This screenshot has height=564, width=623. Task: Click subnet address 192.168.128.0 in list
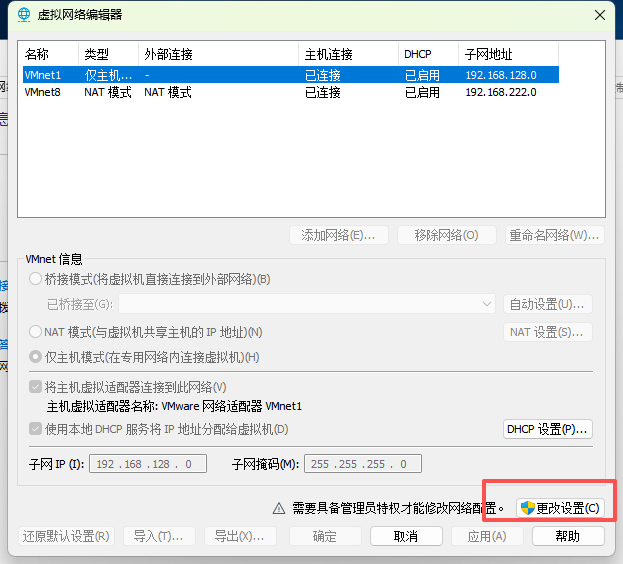[x=501, y=75]
